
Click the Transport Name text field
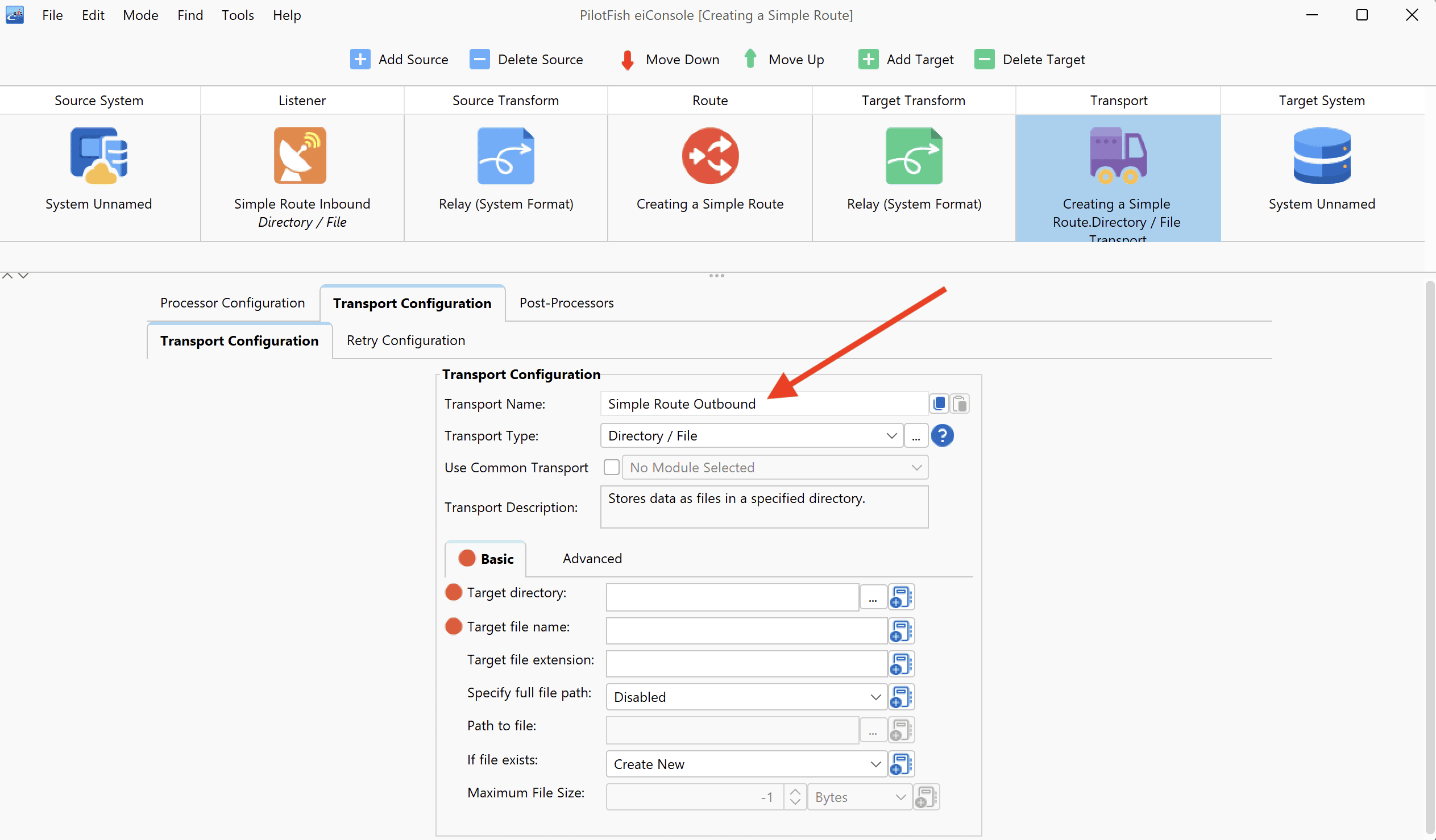764,404
